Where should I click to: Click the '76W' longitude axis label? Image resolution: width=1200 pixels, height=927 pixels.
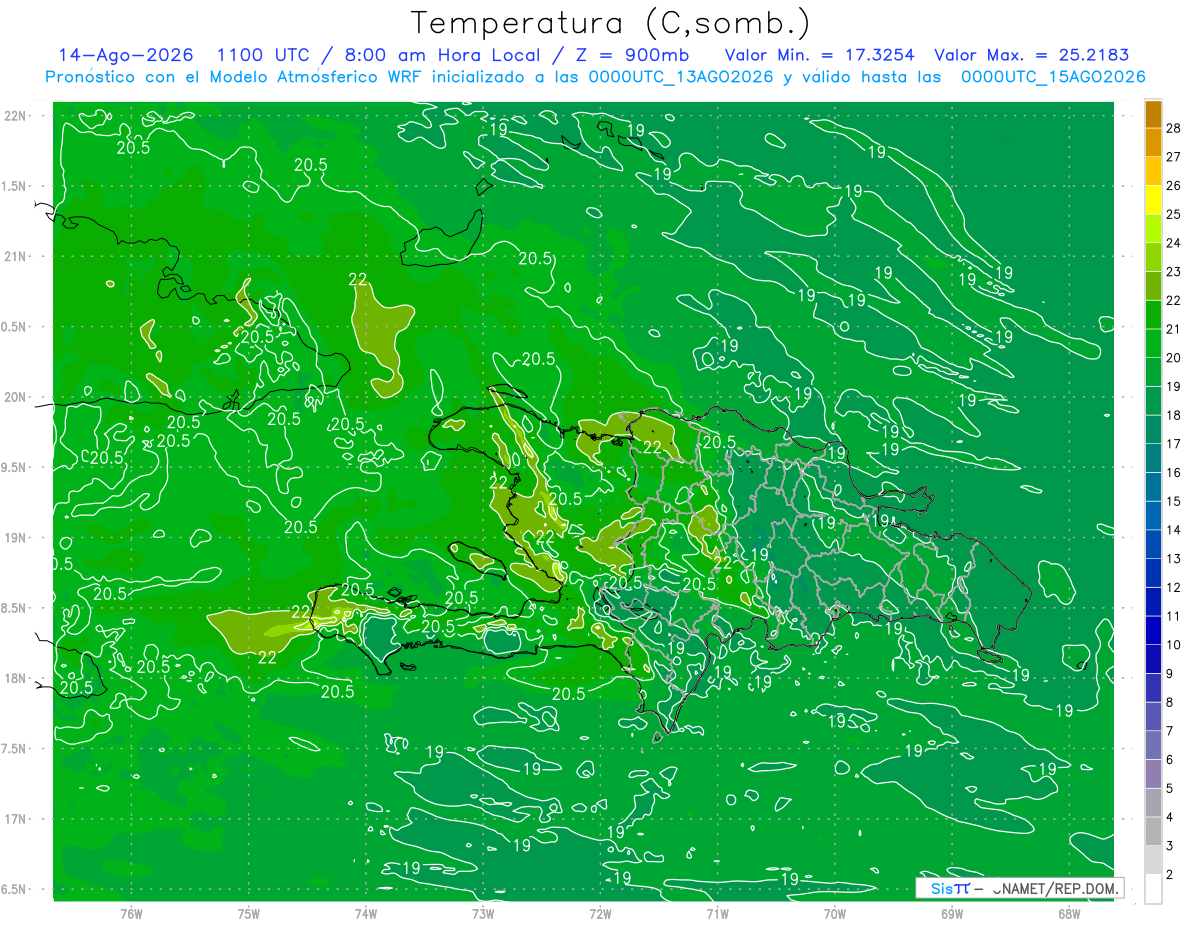click(x=131, y=914)
